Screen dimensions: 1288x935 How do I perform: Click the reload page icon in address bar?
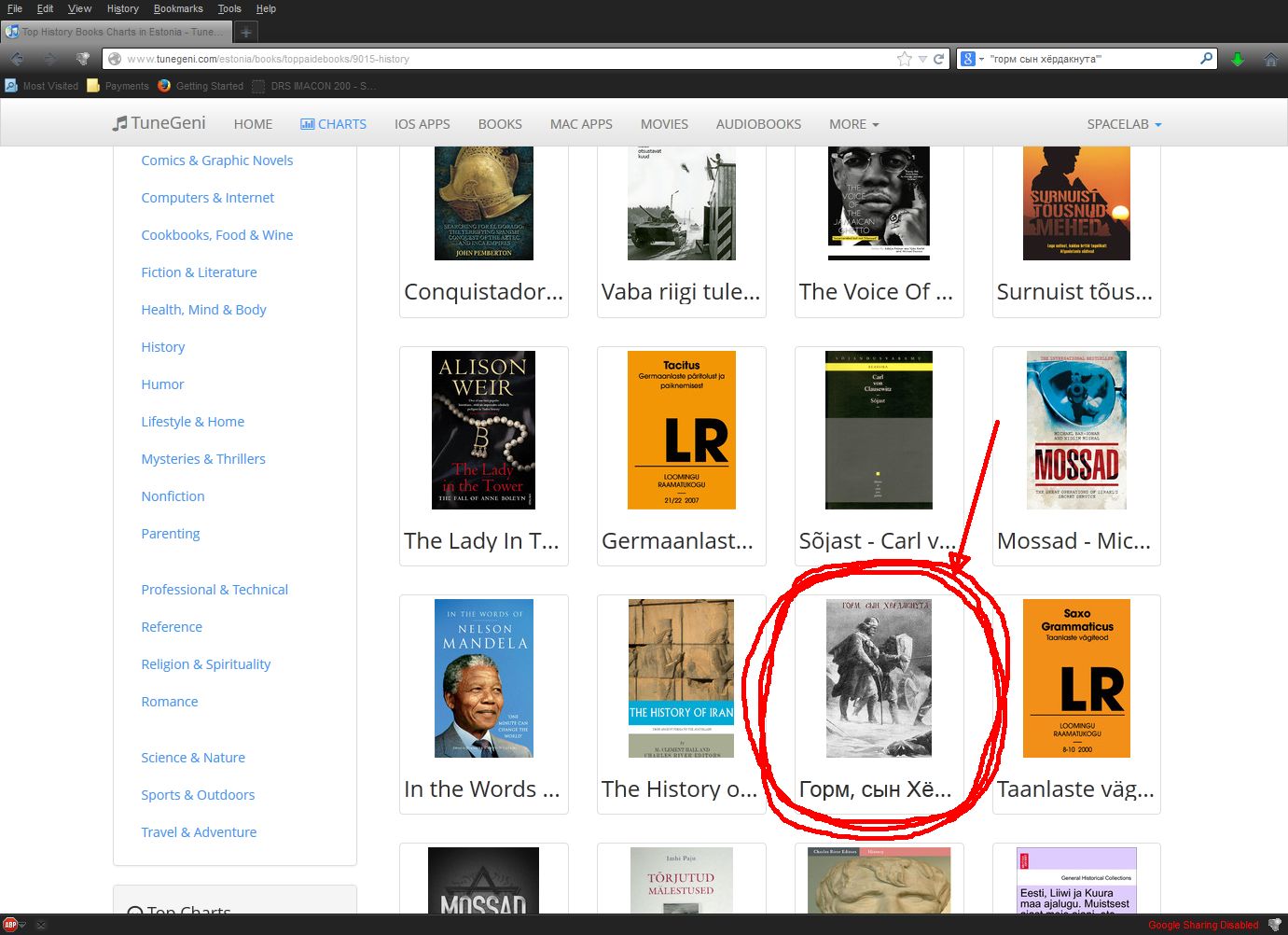[x=939, y=59]
